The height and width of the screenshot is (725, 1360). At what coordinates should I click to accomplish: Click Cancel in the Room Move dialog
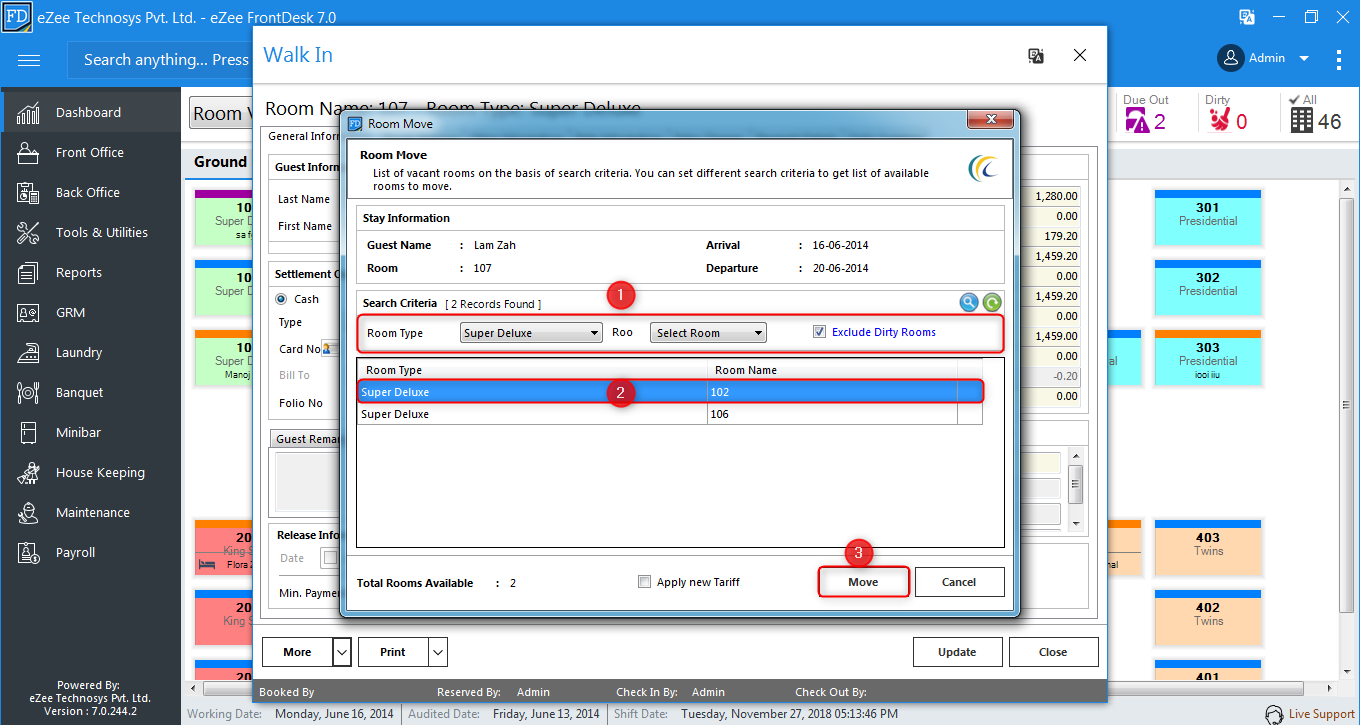[x=959, y=582]
